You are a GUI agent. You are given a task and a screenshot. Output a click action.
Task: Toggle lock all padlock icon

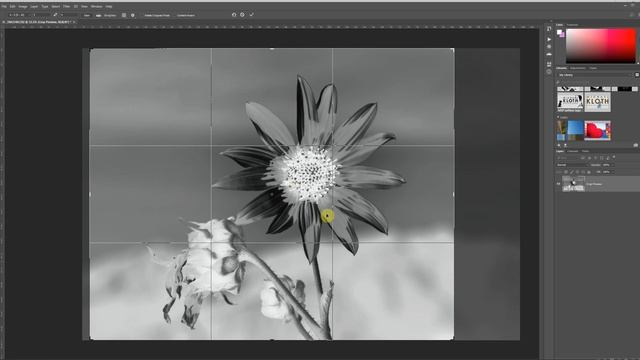tap(589, 172)
